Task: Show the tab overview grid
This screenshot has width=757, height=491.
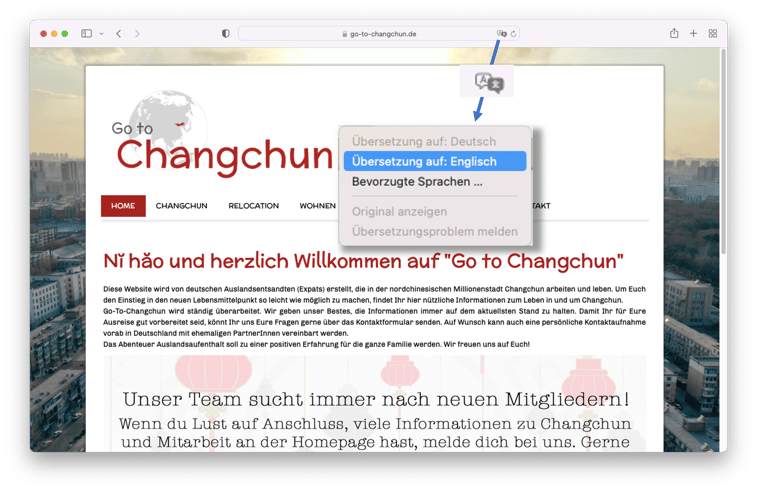Action: tap(713, 33)
